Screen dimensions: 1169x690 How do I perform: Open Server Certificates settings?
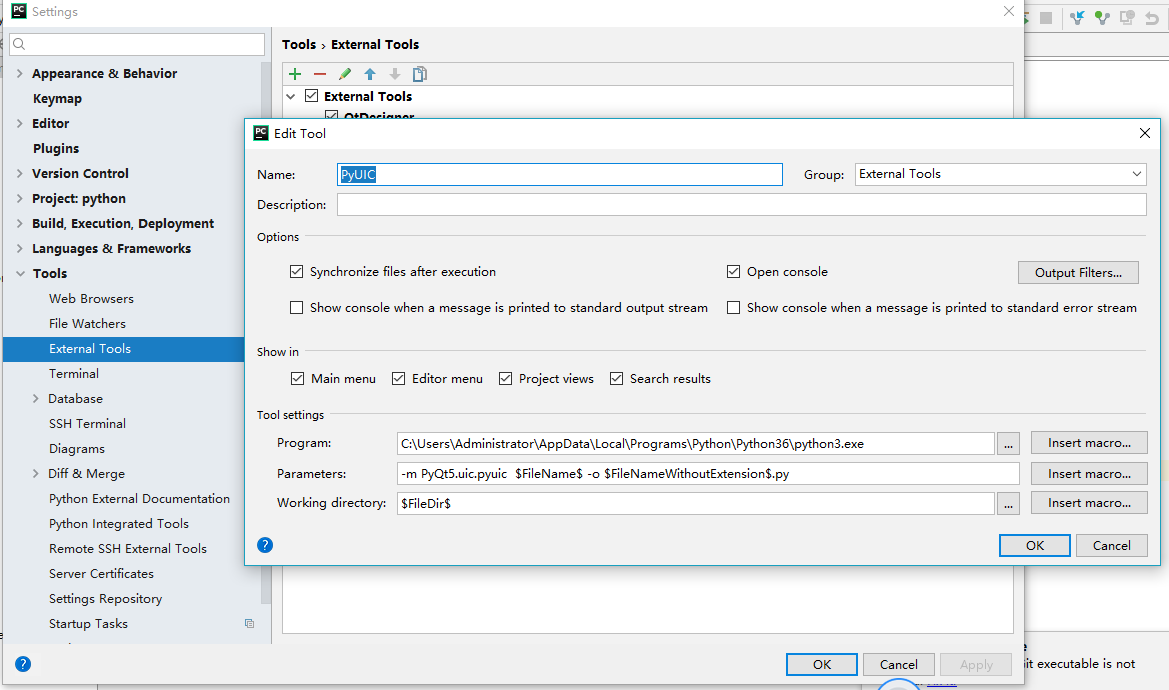101,573
